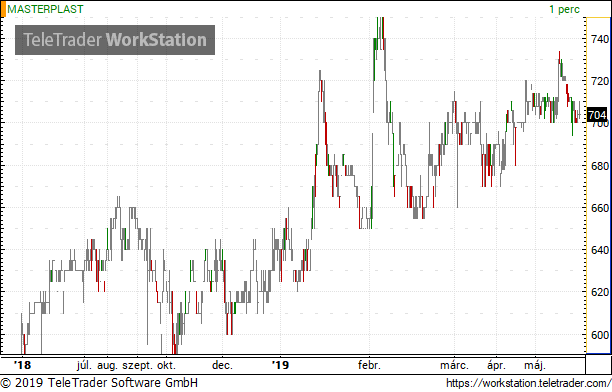This screenshot has height=392, width=612.
Task: Click the MASTERPLAST chart title
Action: (x=45, y=9)
